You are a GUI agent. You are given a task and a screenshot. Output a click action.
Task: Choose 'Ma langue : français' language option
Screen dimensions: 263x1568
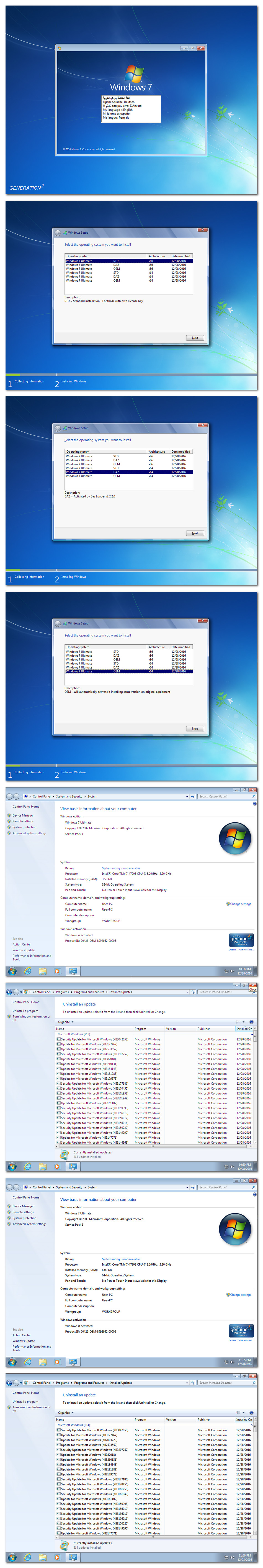[115, 118]
